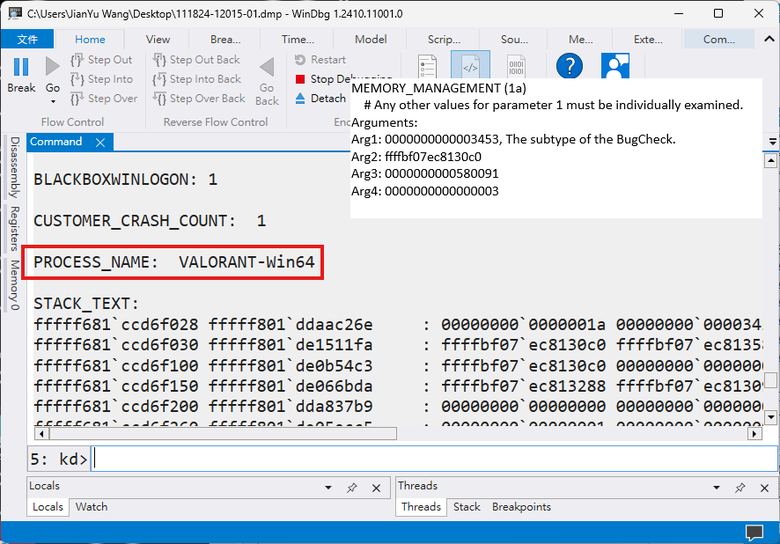Open the Me... ribbon tab
780x544 pixels.
pyautogui.click(x=581, y=39)
